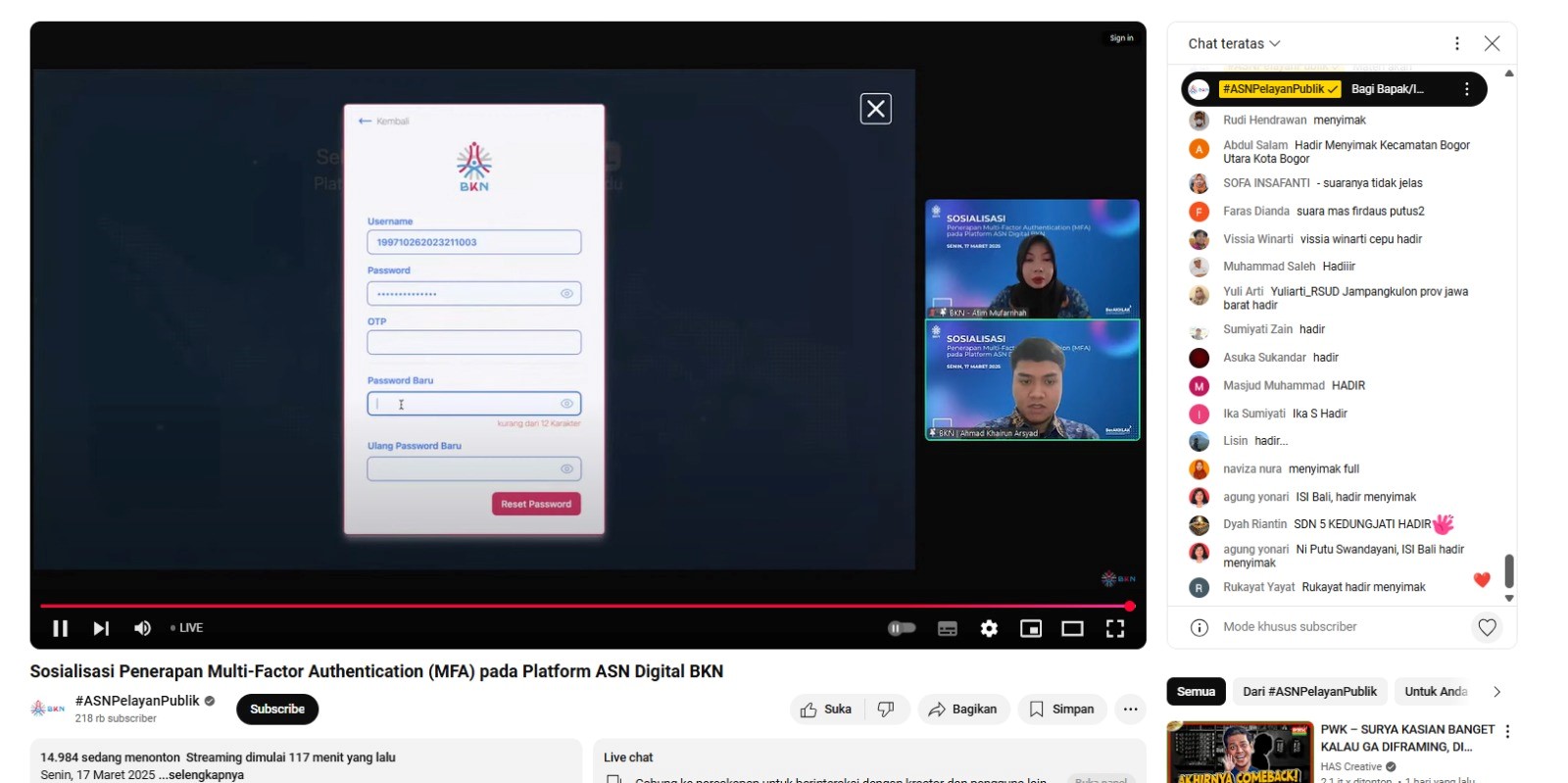This screenshot has height=783, width=1568.
Task: Select the Semua filter chip
Action: click(1196, 692)
